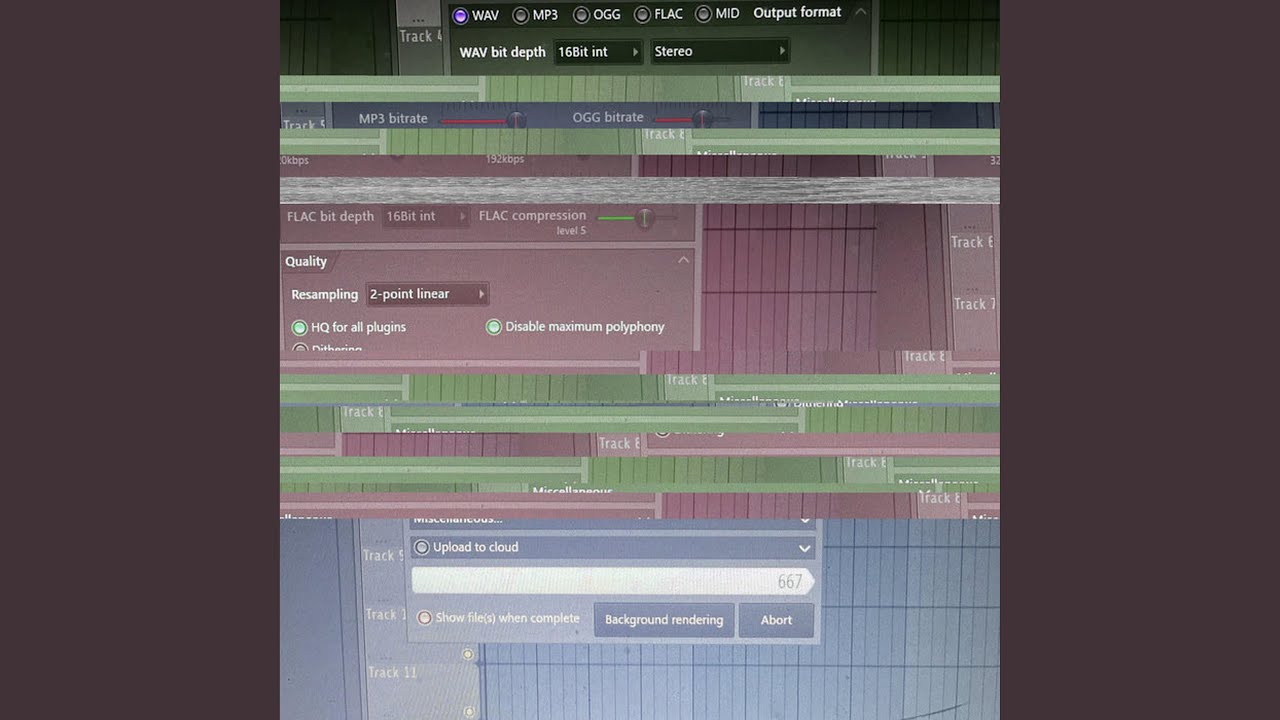1280x720 pixels.
Task: Open the FLAC bit depth dropdown
Action: tap(426, 216)
